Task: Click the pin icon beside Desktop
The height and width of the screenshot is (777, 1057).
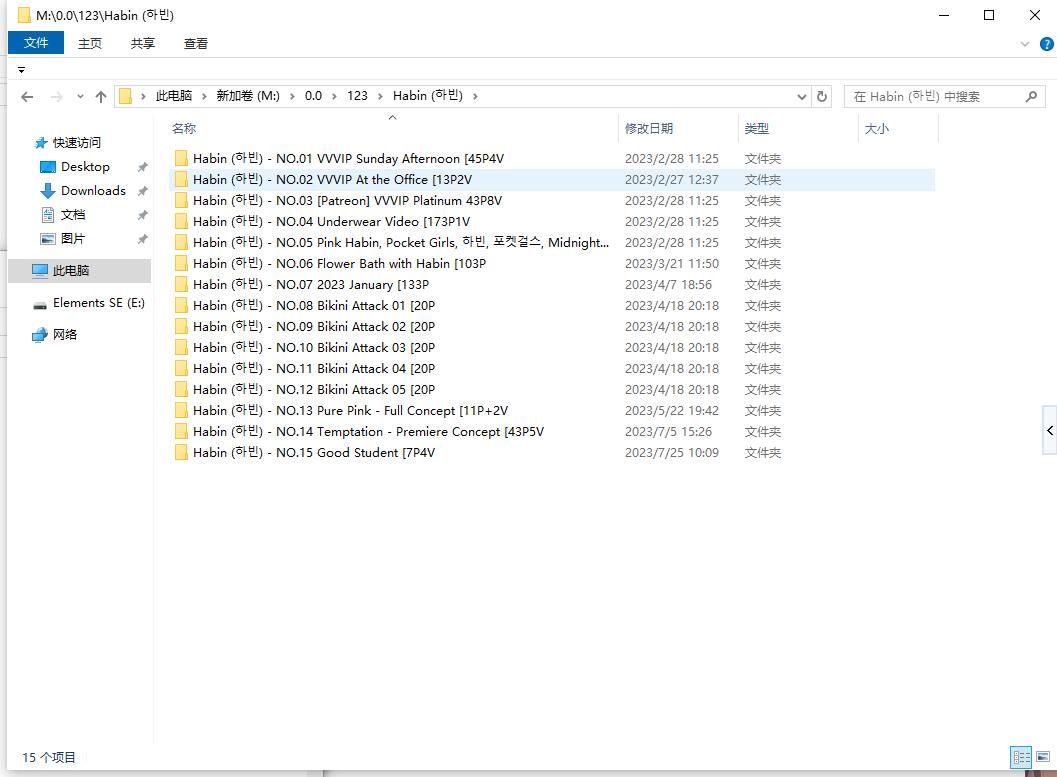Action: point(142,166)
